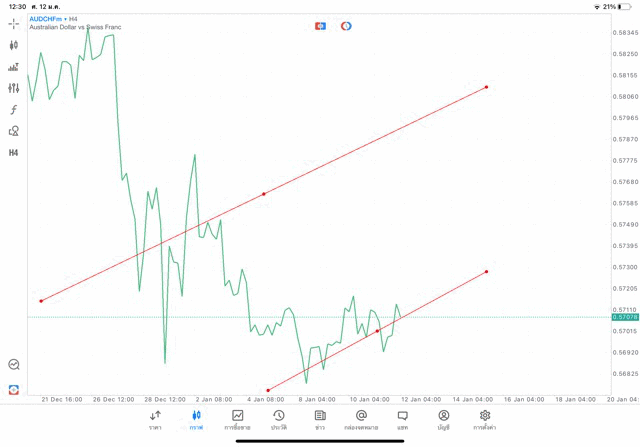Toggle the red-blue circular market depth icon

[346, 26]
